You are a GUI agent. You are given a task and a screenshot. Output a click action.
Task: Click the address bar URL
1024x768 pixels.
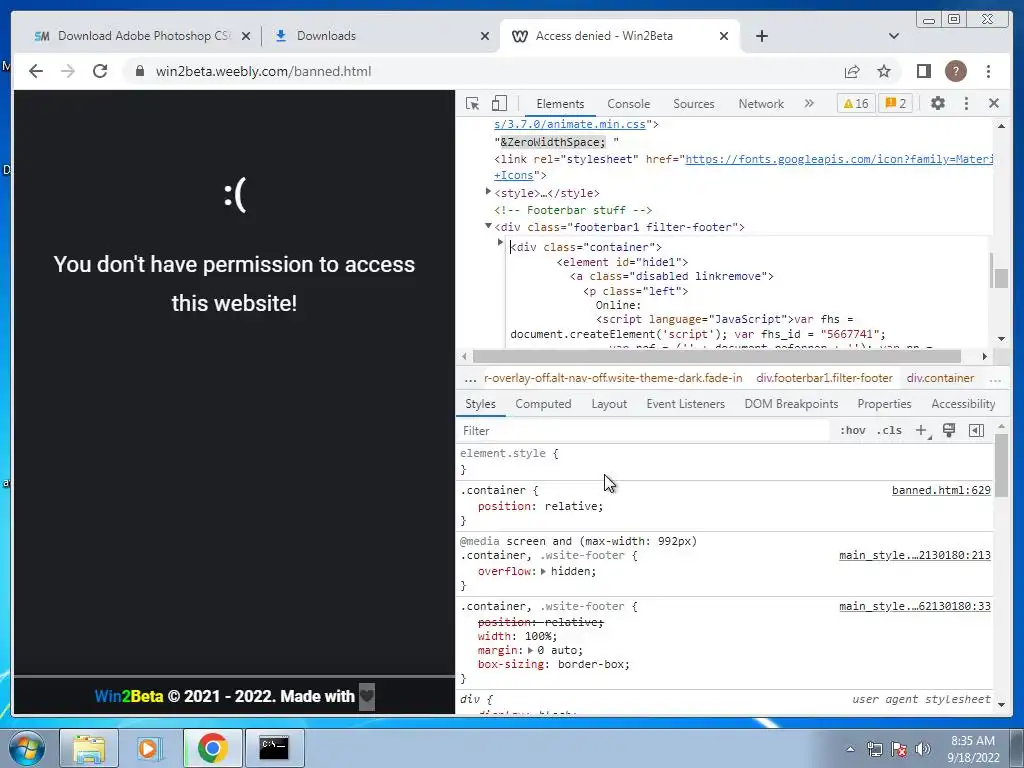pyautogui.click(x=263, y=71)
